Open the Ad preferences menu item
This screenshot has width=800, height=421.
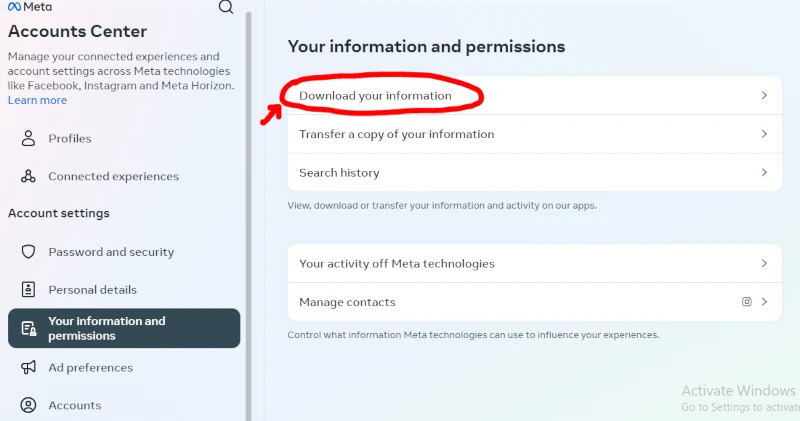pyautogui.click(x=90, y=367)
